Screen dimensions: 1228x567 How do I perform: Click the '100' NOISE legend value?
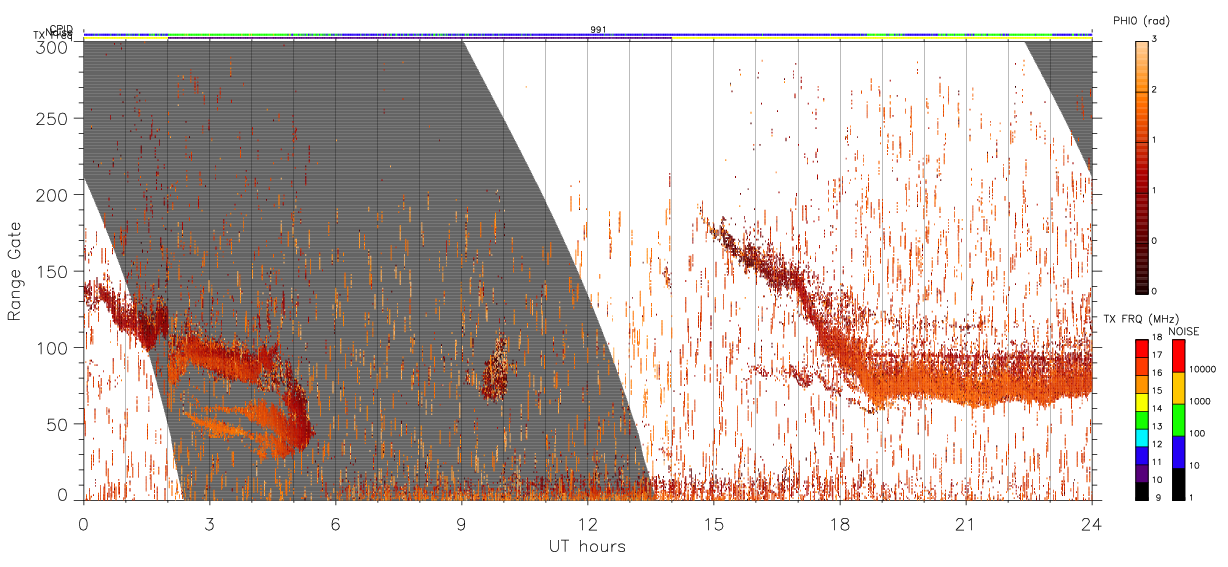[x=1197, y=435]
